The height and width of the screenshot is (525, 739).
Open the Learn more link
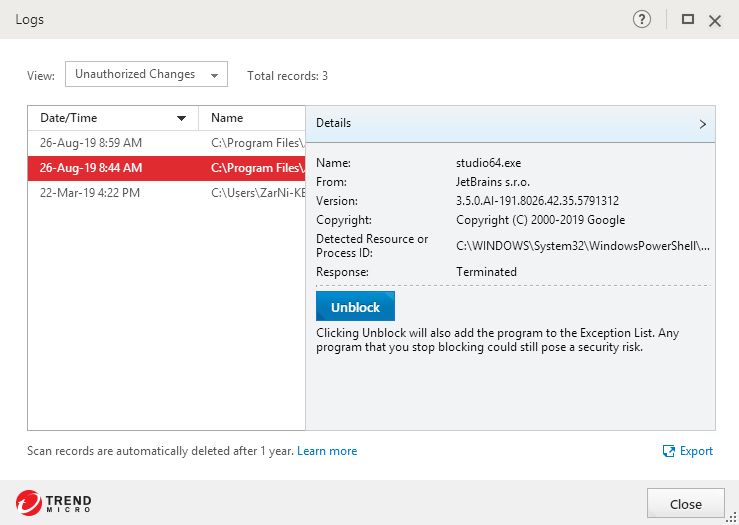point(327,451)
